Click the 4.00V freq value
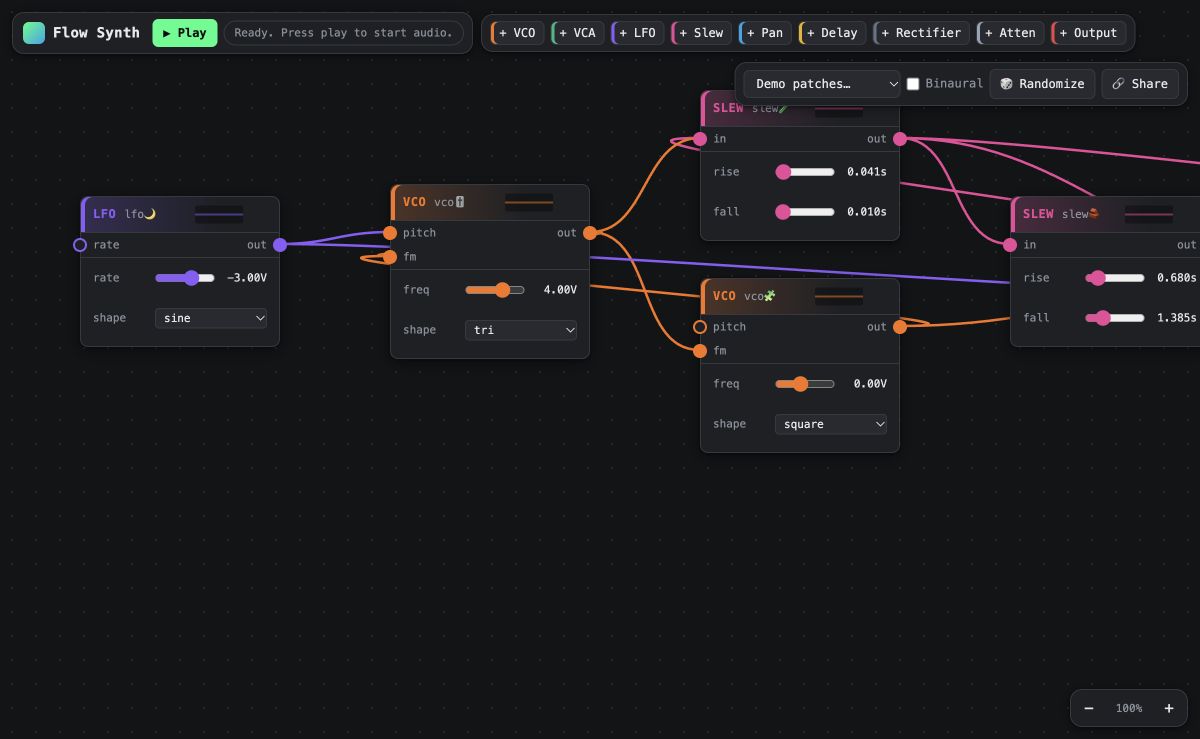This screenshot has width=1200, height=739. point(560,290)
